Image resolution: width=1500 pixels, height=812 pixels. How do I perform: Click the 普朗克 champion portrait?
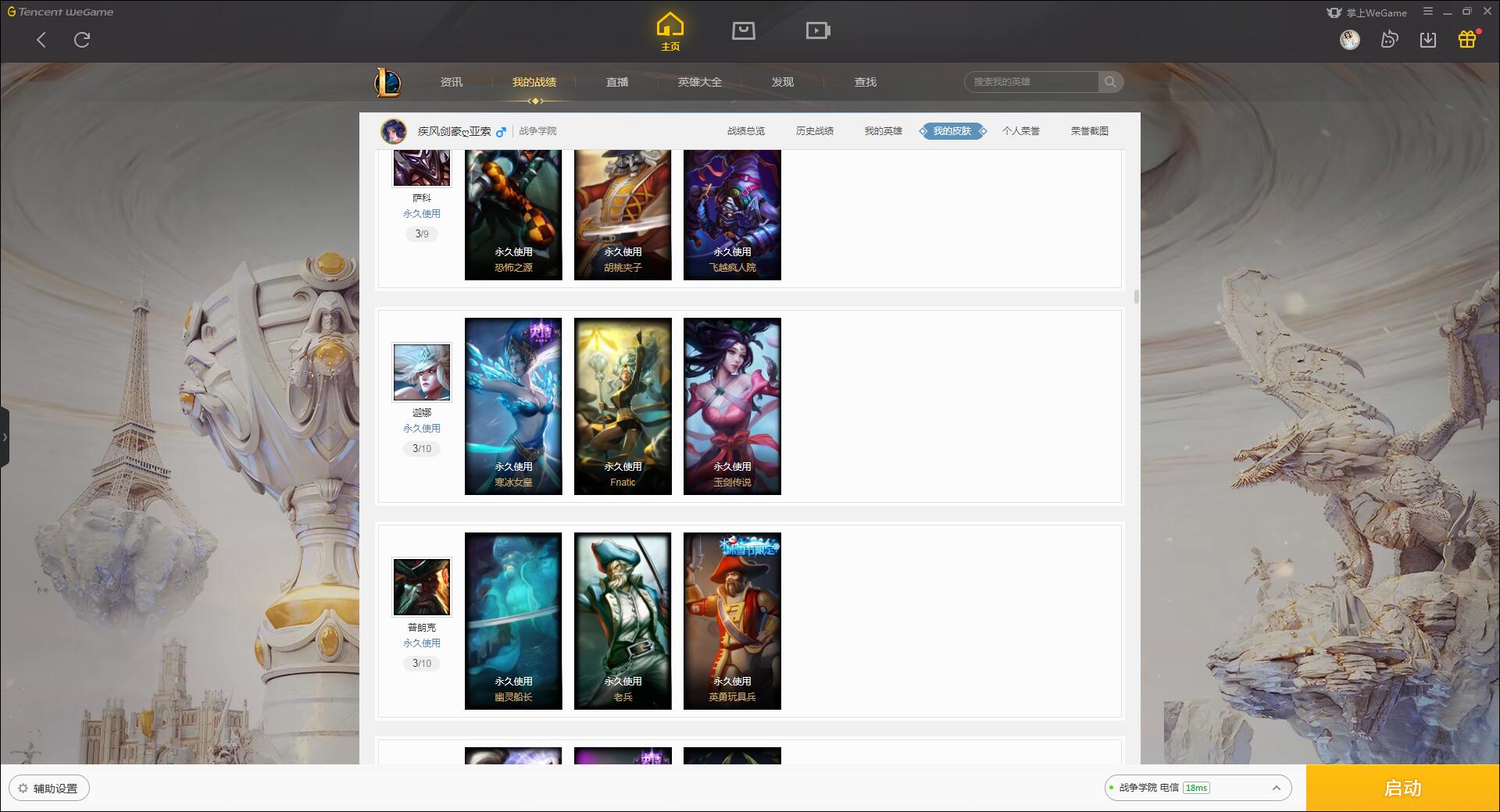pyautogui.click(x=422, y=587)
